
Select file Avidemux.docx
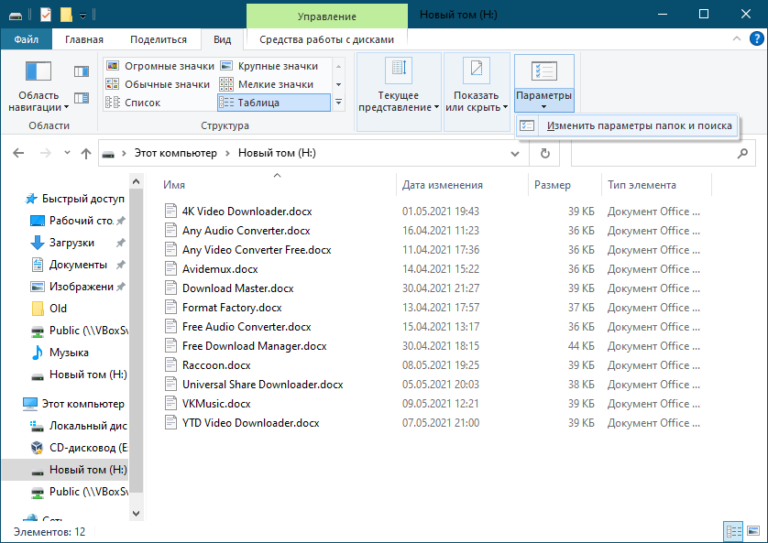point(220,269)
